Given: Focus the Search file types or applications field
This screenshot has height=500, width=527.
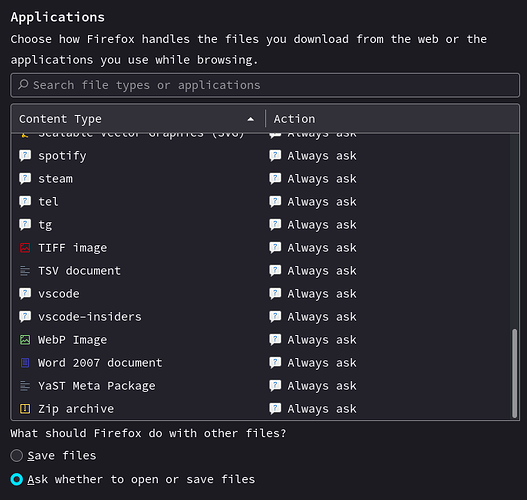Looking at the screenshot, I should coord(265,85).
